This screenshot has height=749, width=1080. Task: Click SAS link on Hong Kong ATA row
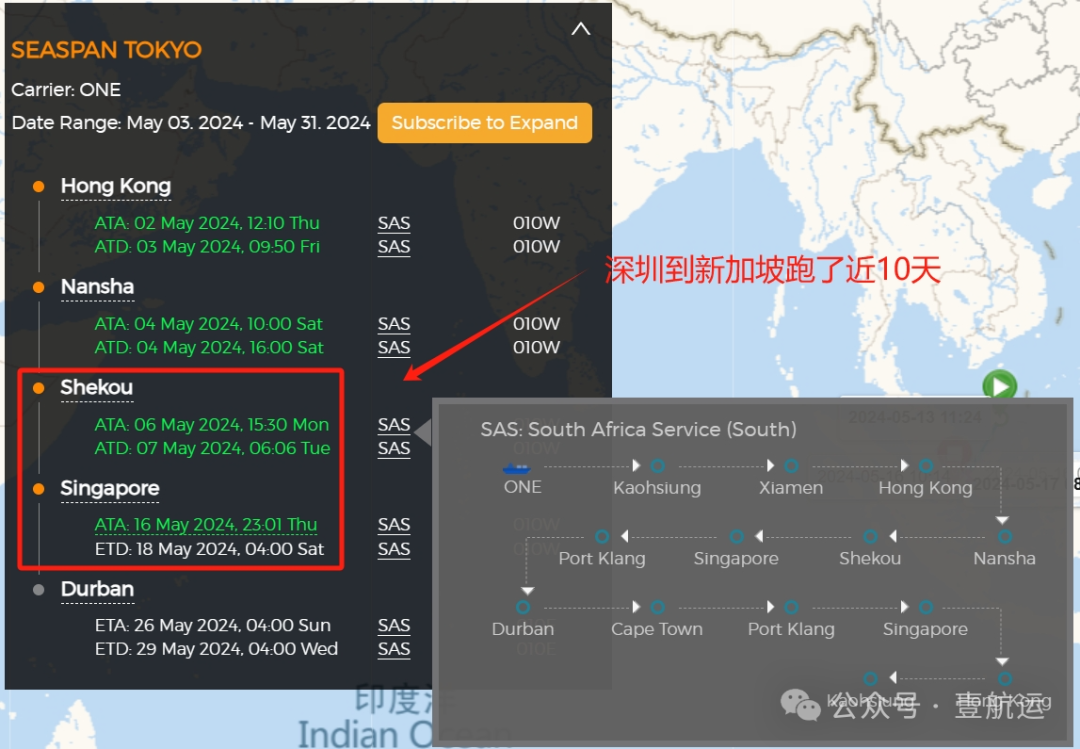394,223
